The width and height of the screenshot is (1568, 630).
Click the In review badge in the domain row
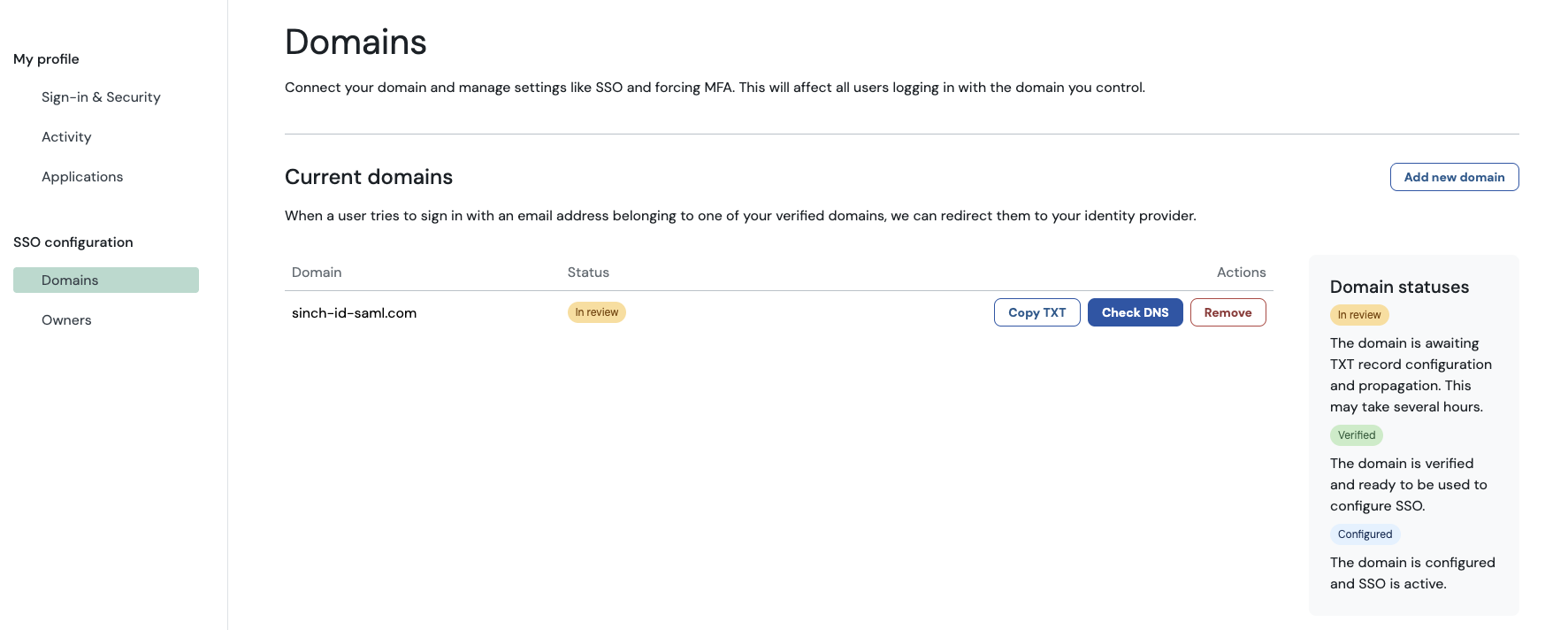click(x=596, y=312)
